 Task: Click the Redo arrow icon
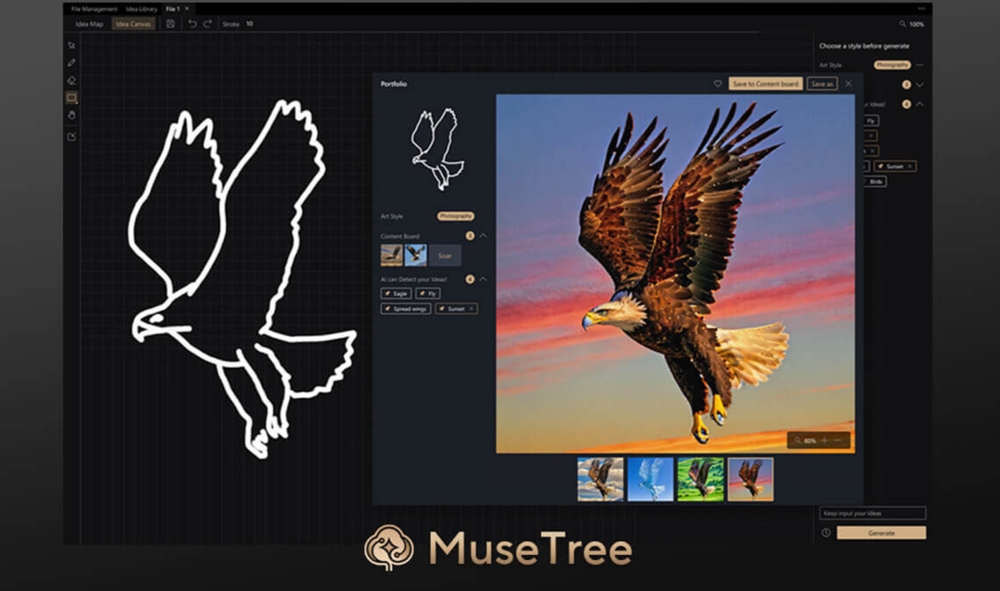[207, 23]
